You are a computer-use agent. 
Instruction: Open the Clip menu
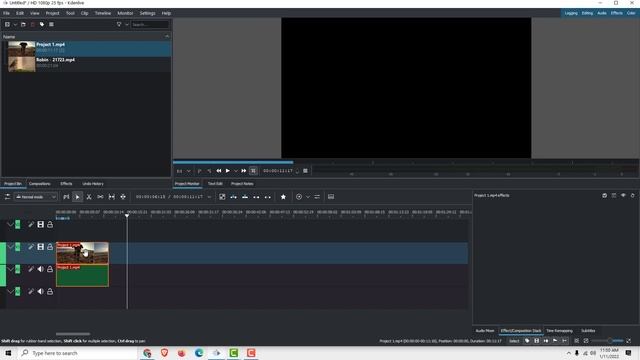[x=84, y=13]
